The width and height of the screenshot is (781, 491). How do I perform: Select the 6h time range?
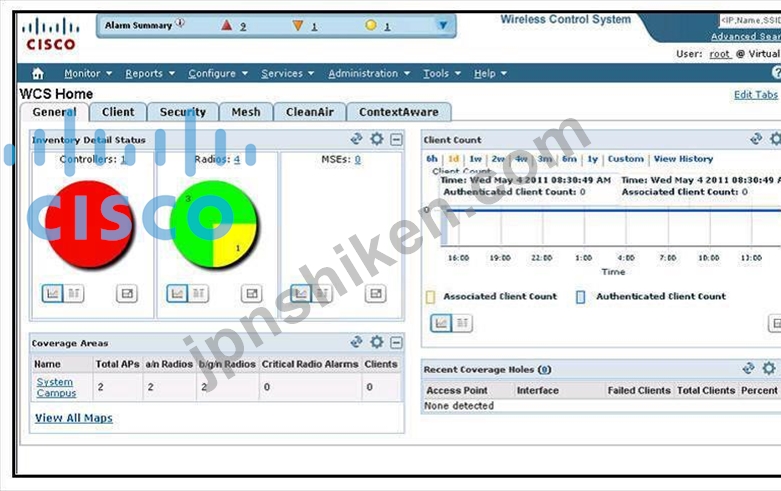[432, 159]
